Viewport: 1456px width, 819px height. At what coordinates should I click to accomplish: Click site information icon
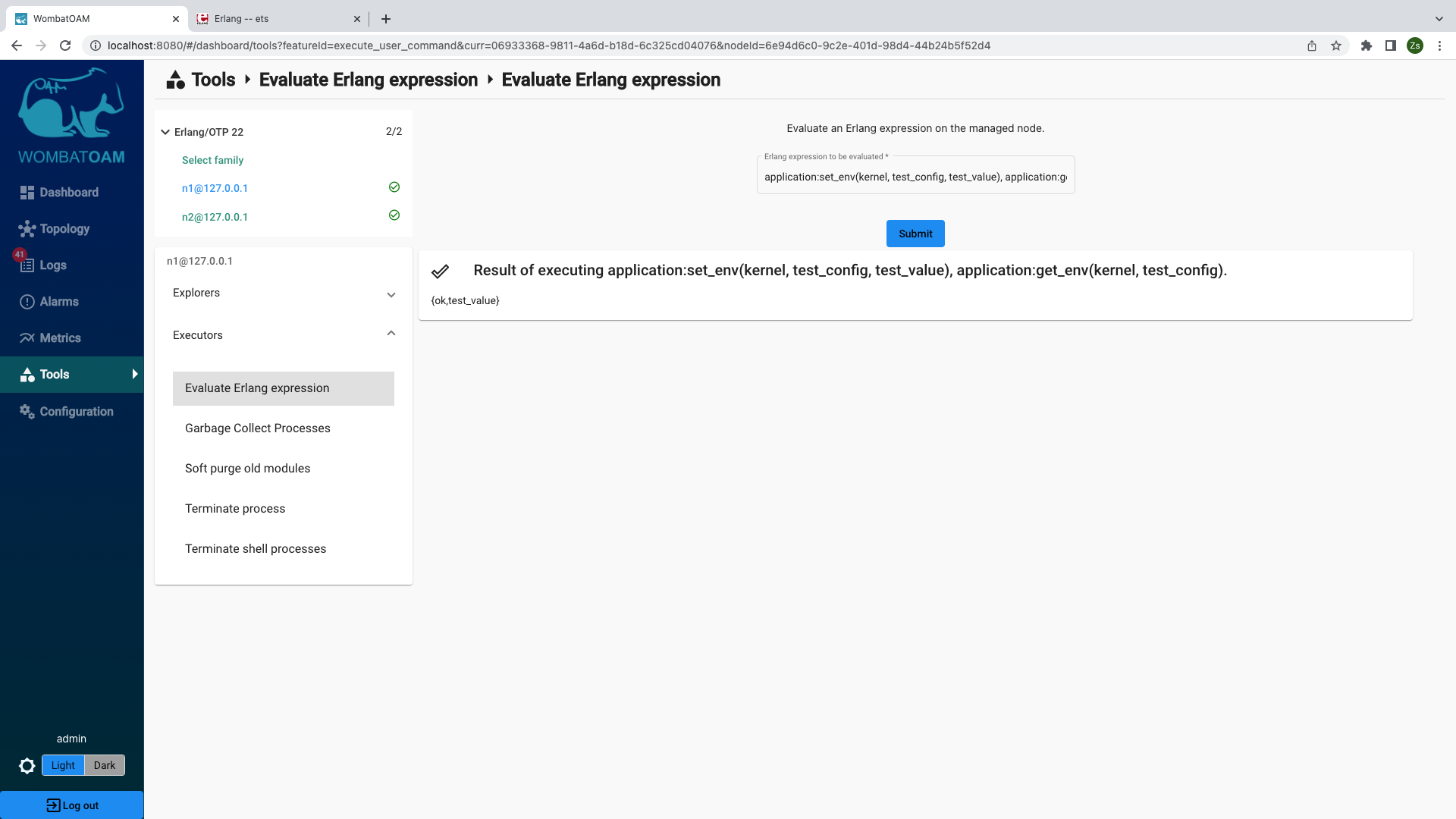[96, 45]
